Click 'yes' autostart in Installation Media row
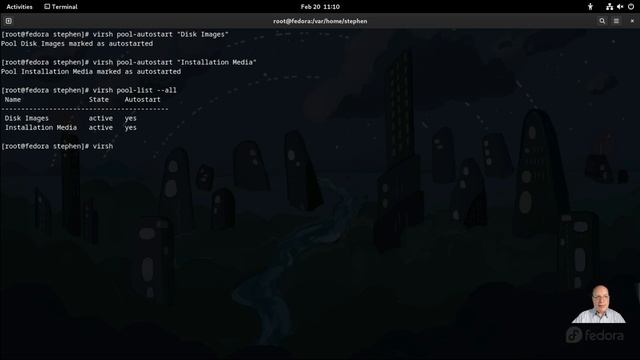 [x=131, y=128]
